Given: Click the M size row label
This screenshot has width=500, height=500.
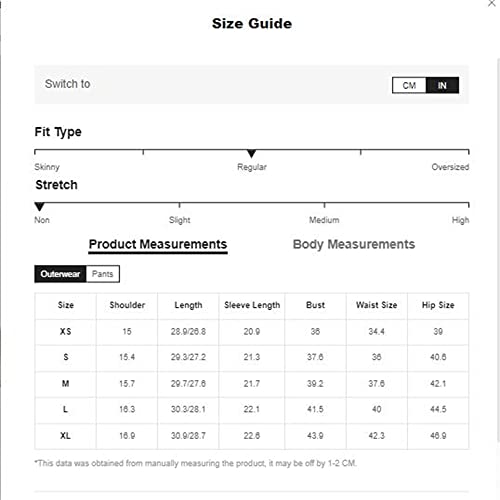Looking at the screenshot, I should (x=65, y=384).
